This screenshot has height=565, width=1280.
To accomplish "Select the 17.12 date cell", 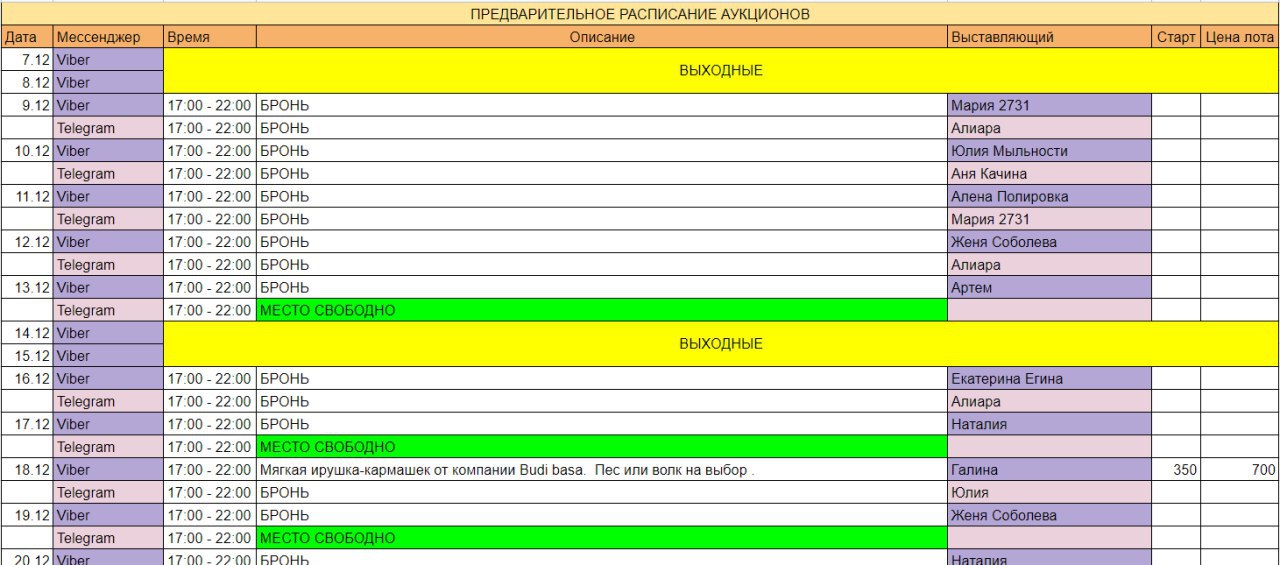I will coord(27,424).
